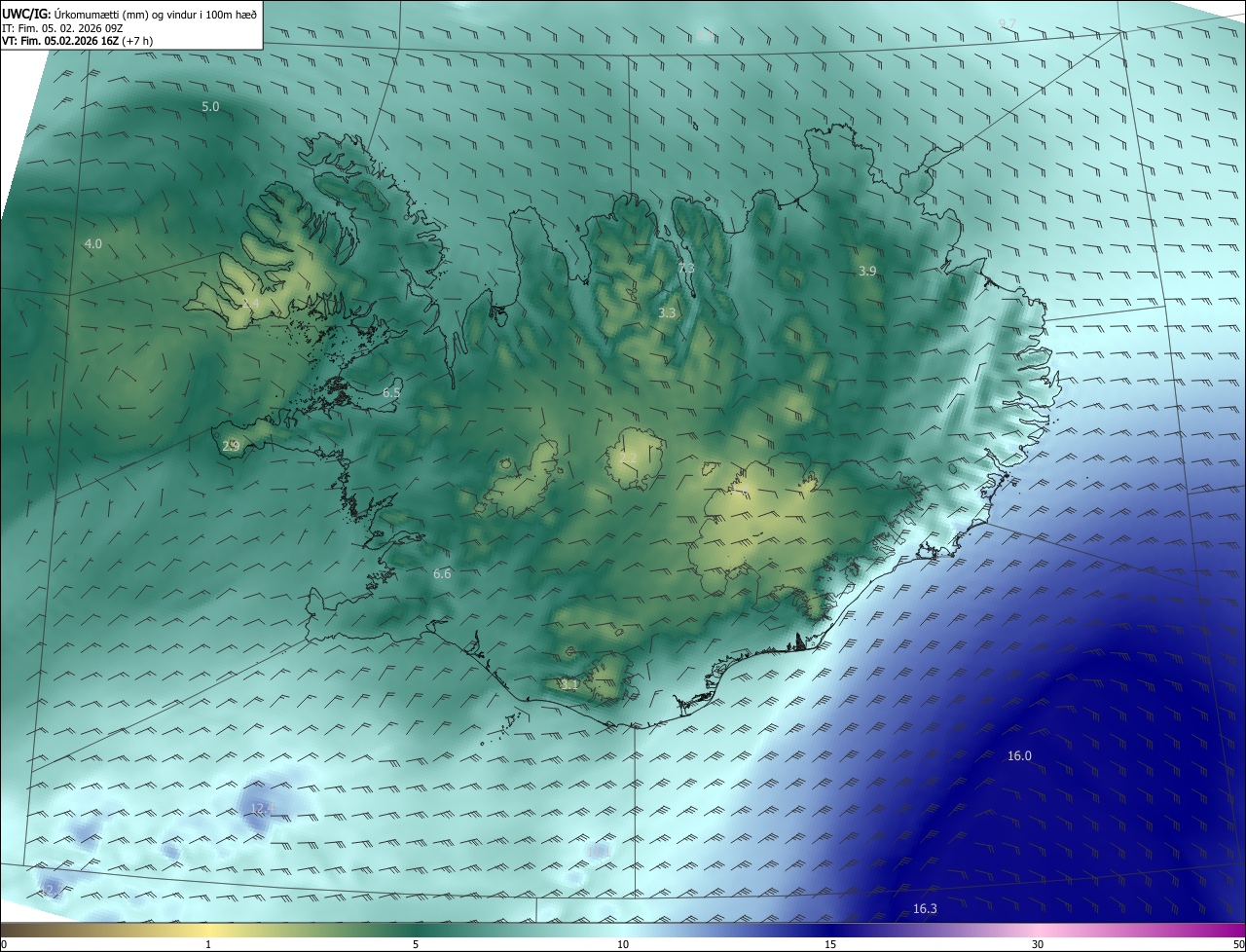Click the 30 tick on the color scale
Screen dimensions: 1246x952
click(1038, 944)
